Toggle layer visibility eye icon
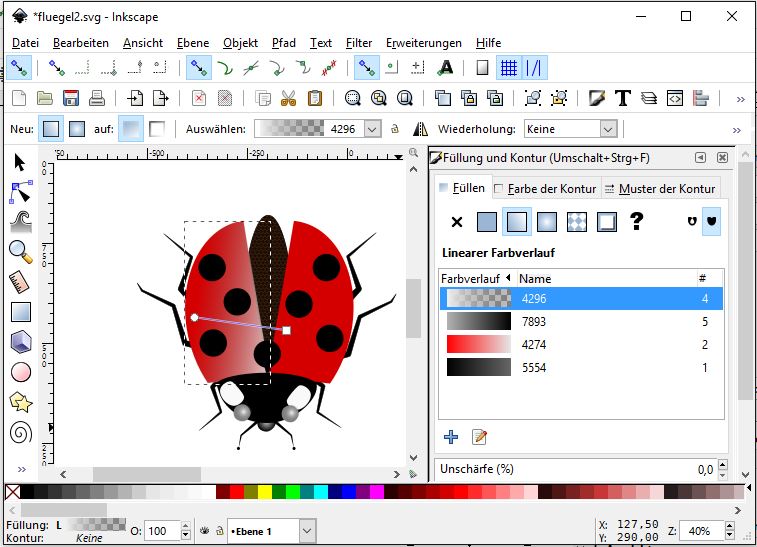The image size is (757, 547). pyautogui.click(x=204, y=531)
